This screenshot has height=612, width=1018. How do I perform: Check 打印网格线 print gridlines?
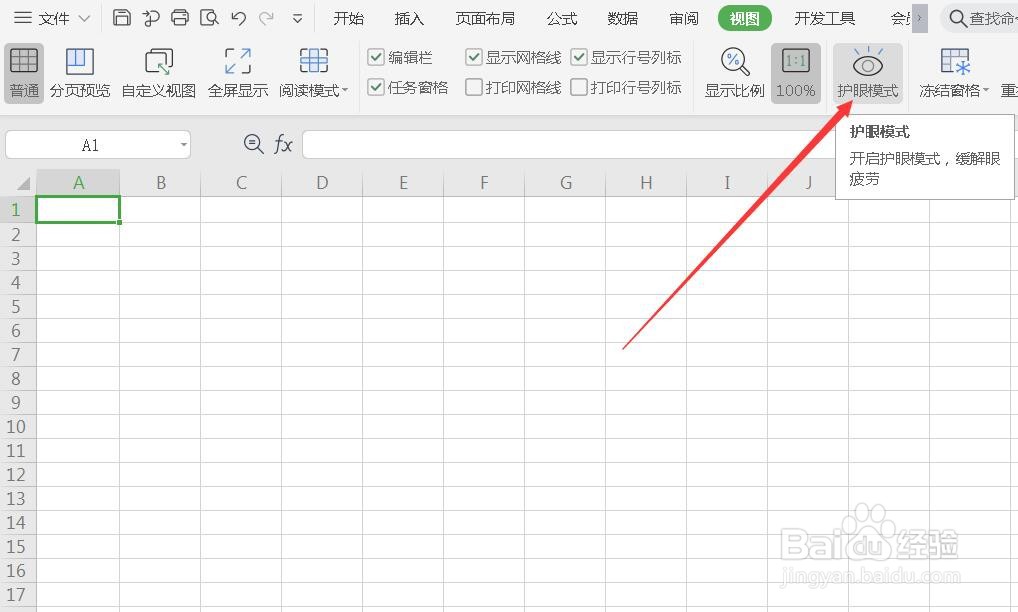point(473,87)
